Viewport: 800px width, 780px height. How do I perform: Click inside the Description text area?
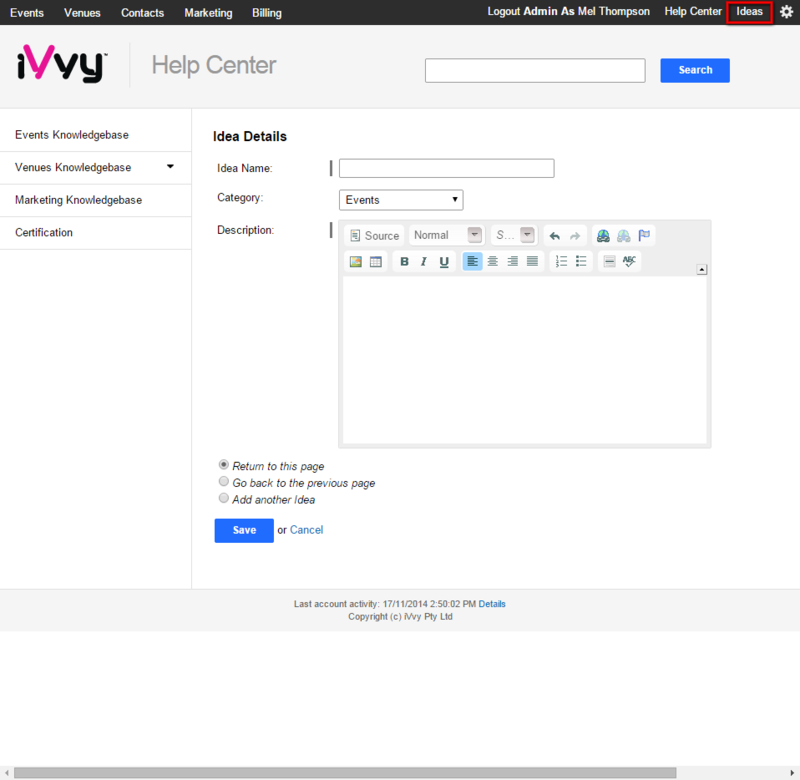524,360
